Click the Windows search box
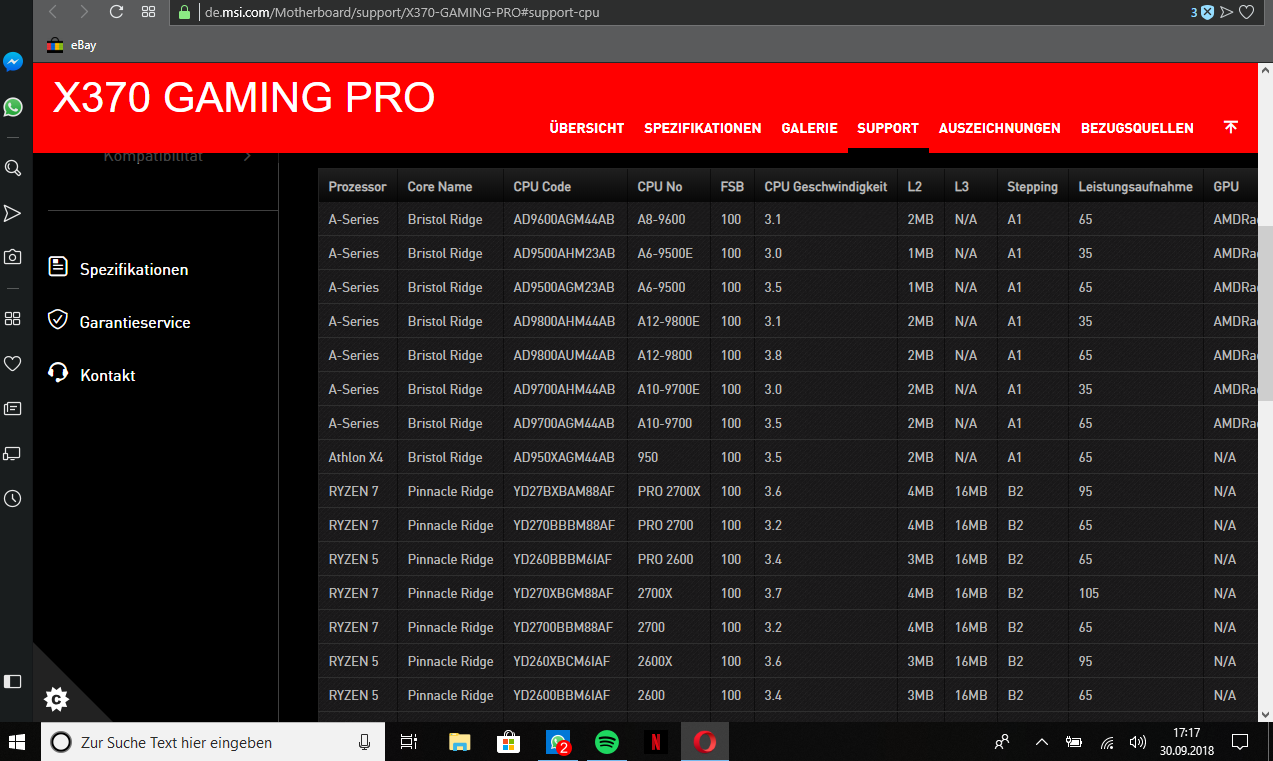This screenshot has height=761, width=1273. pyautogui.click(x=212, y=742)
